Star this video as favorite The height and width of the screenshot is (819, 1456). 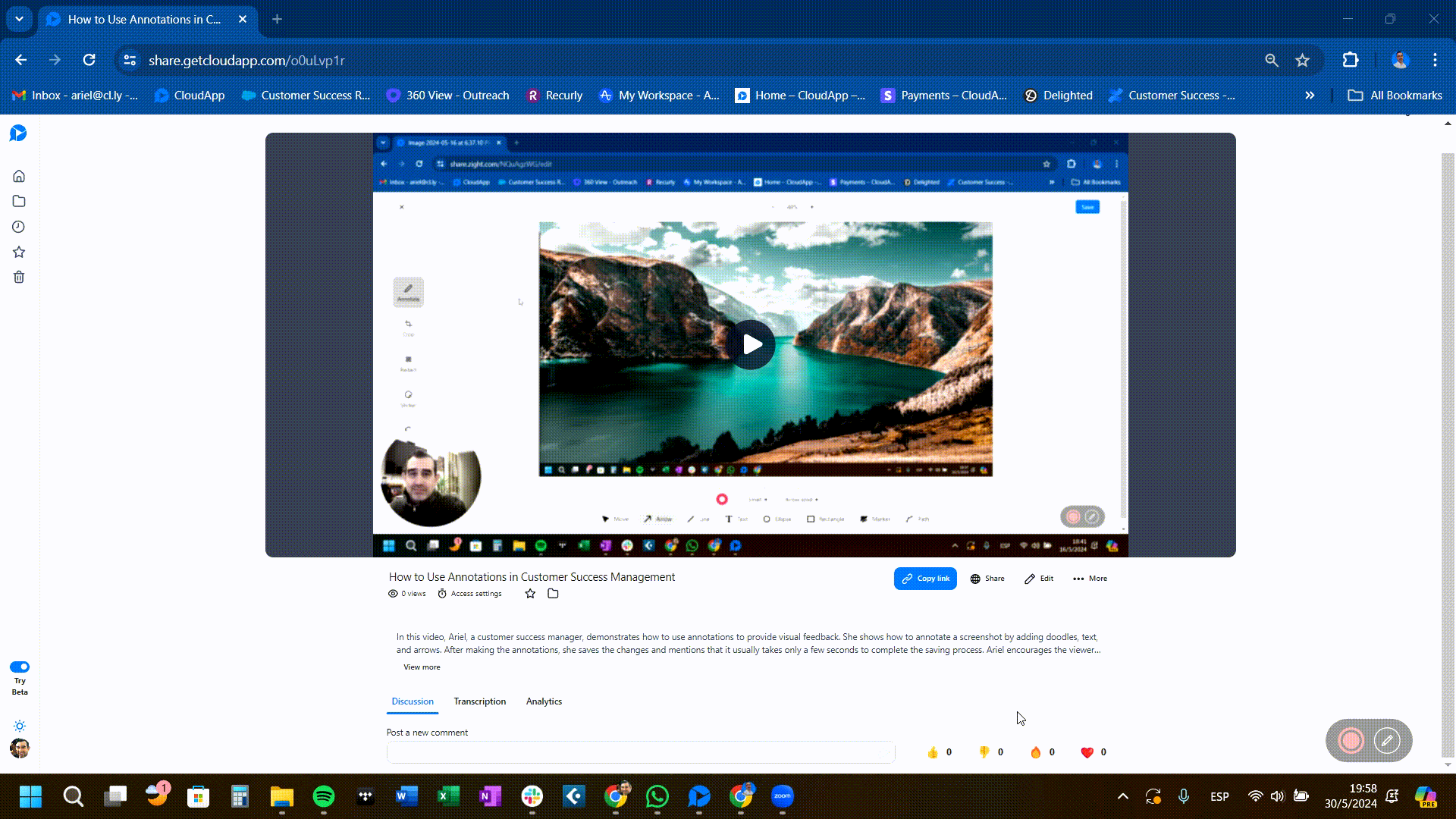(x=530, y=594)
